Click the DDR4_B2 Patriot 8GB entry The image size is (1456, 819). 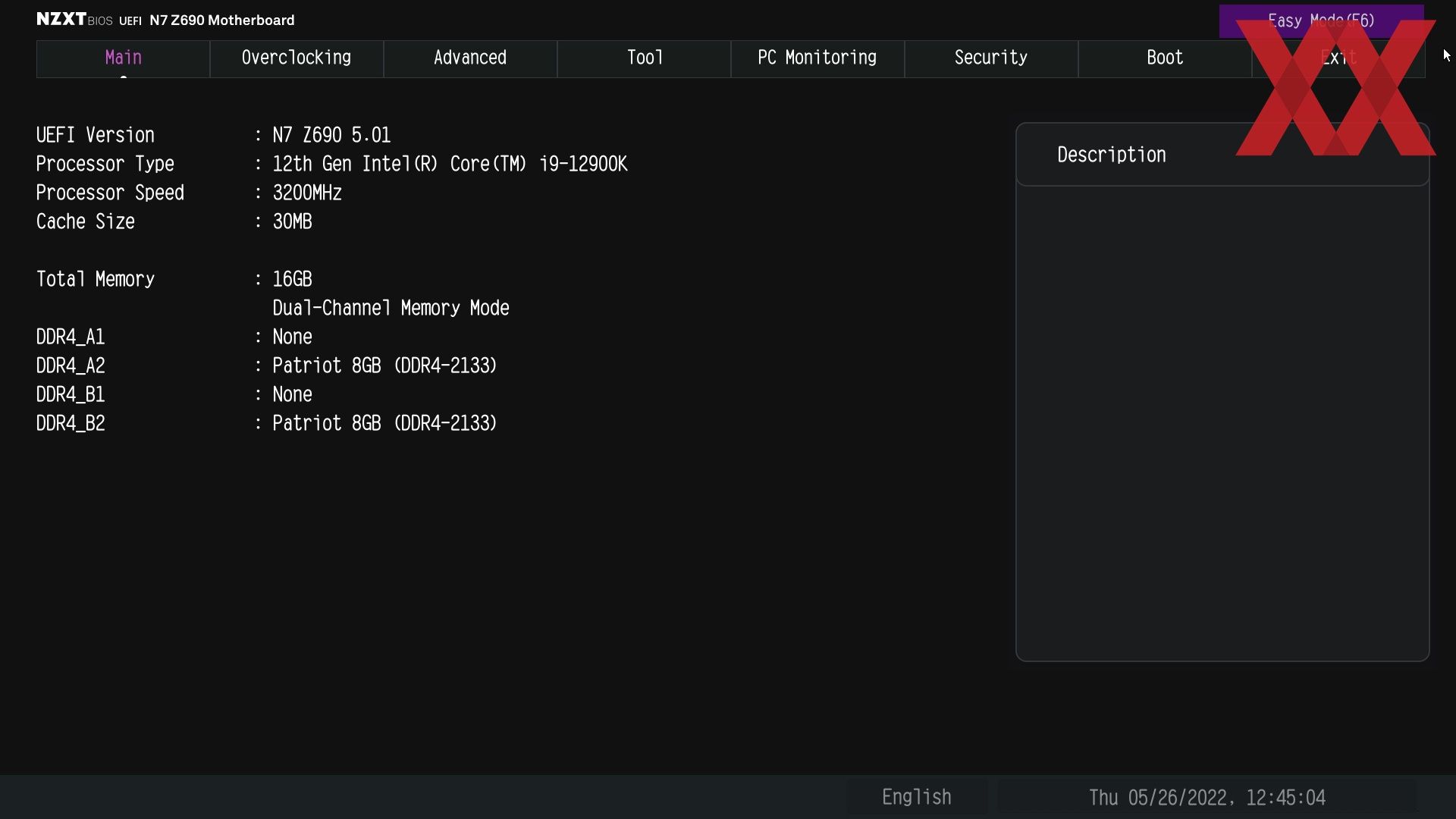click(x=384, y=423)
